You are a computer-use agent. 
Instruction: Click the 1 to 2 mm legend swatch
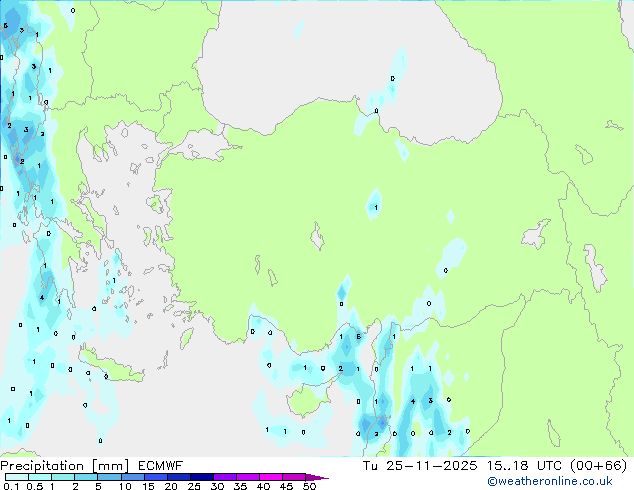point(63,477)
